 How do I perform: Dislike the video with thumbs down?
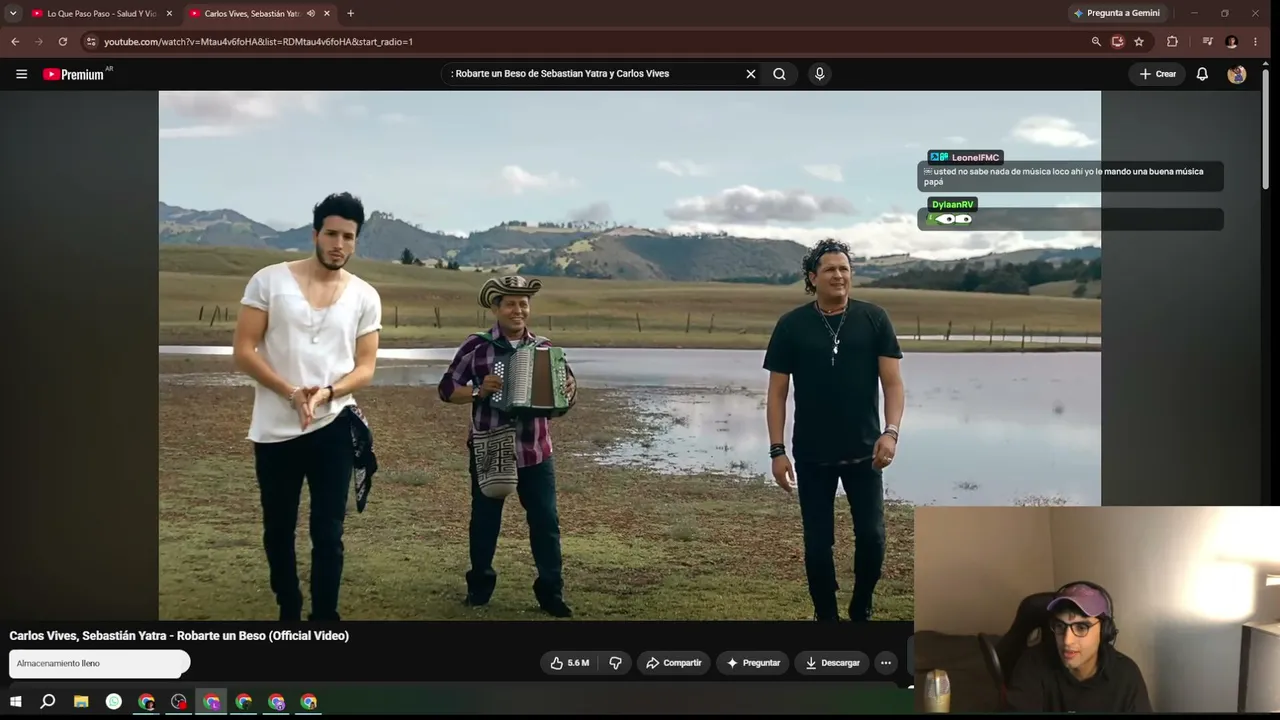(615, 663)
